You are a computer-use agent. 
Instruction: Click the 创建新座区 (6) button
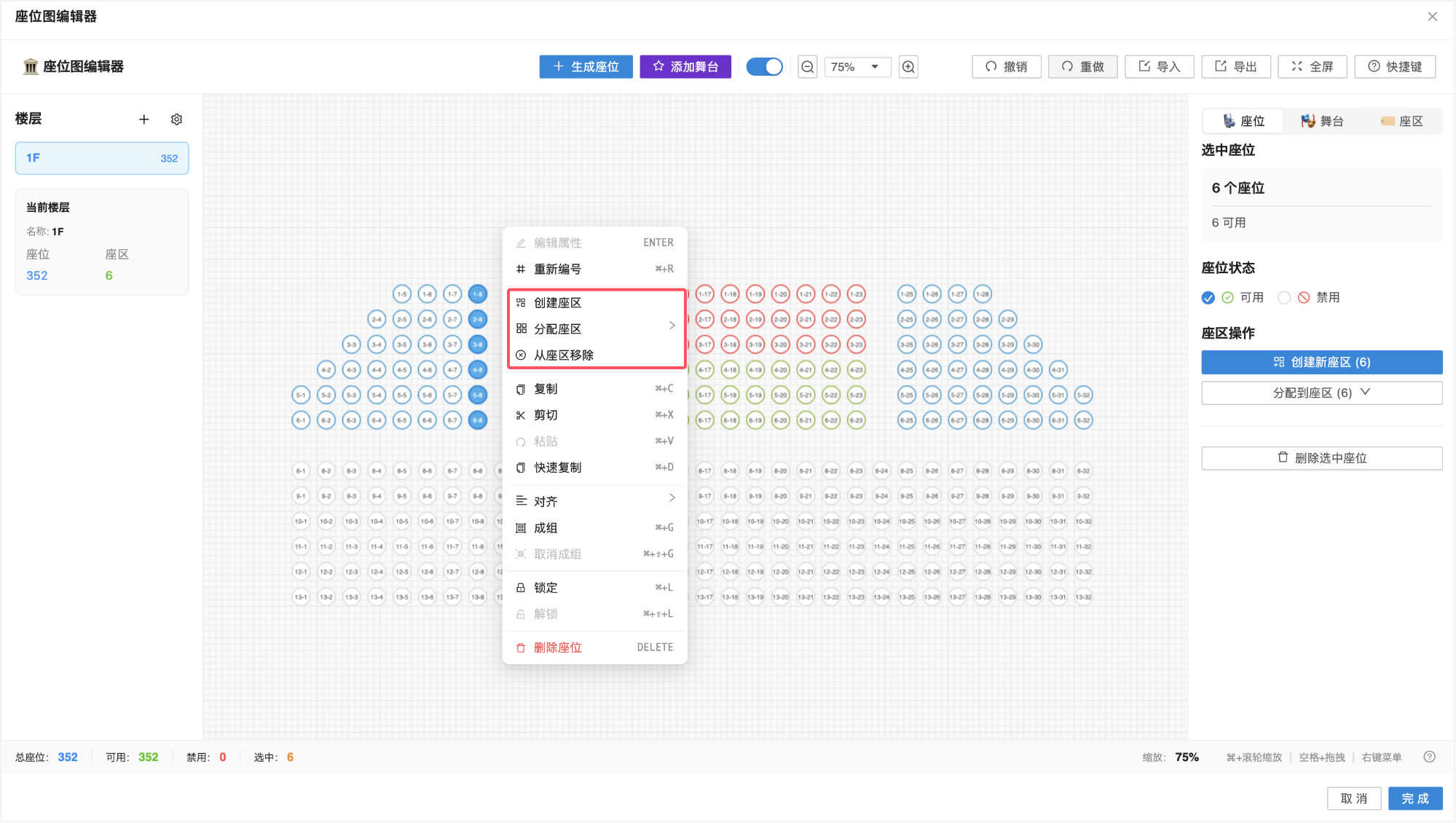pyautogui.click(x=1321, y=362)
